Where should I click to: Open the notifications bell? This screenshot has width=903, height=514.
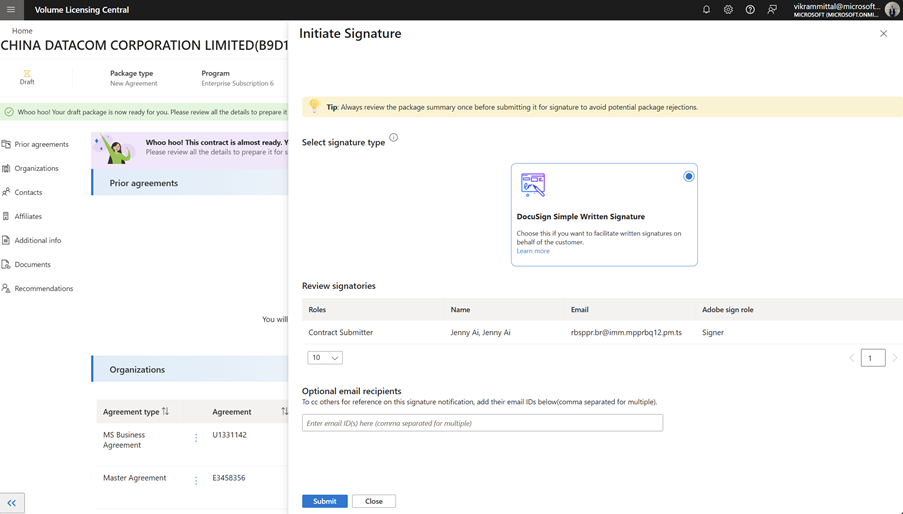pyautogui.click(x=706, y=10)
